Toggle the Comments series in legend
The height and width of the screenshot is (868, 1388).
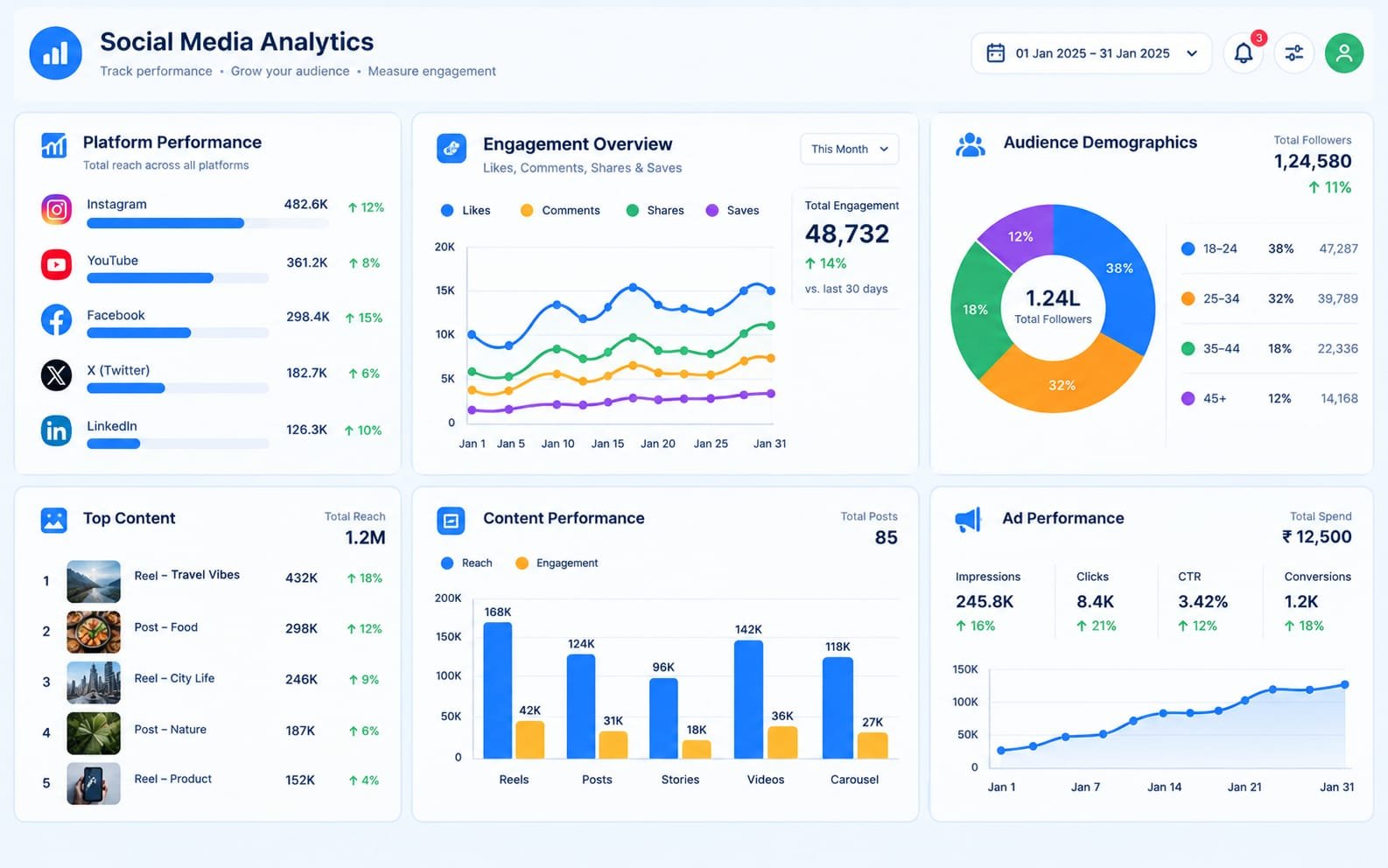click(560, 211)
